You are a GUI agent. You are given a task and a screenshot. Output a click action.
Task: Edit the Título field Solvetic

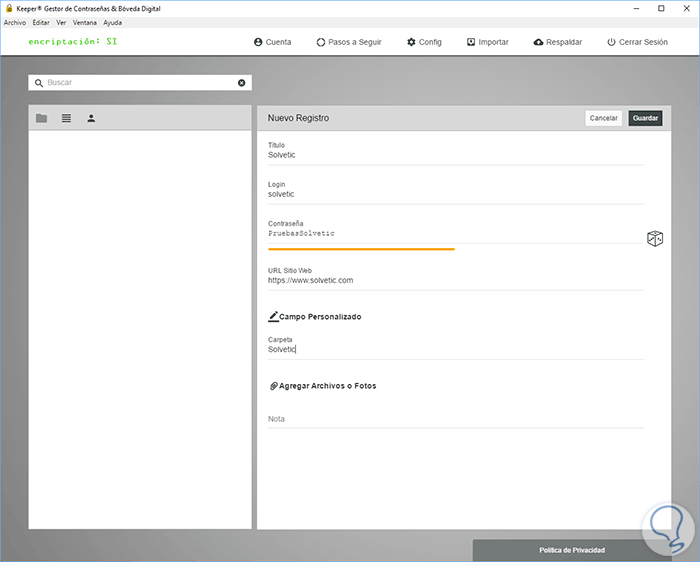pos(456,155)
